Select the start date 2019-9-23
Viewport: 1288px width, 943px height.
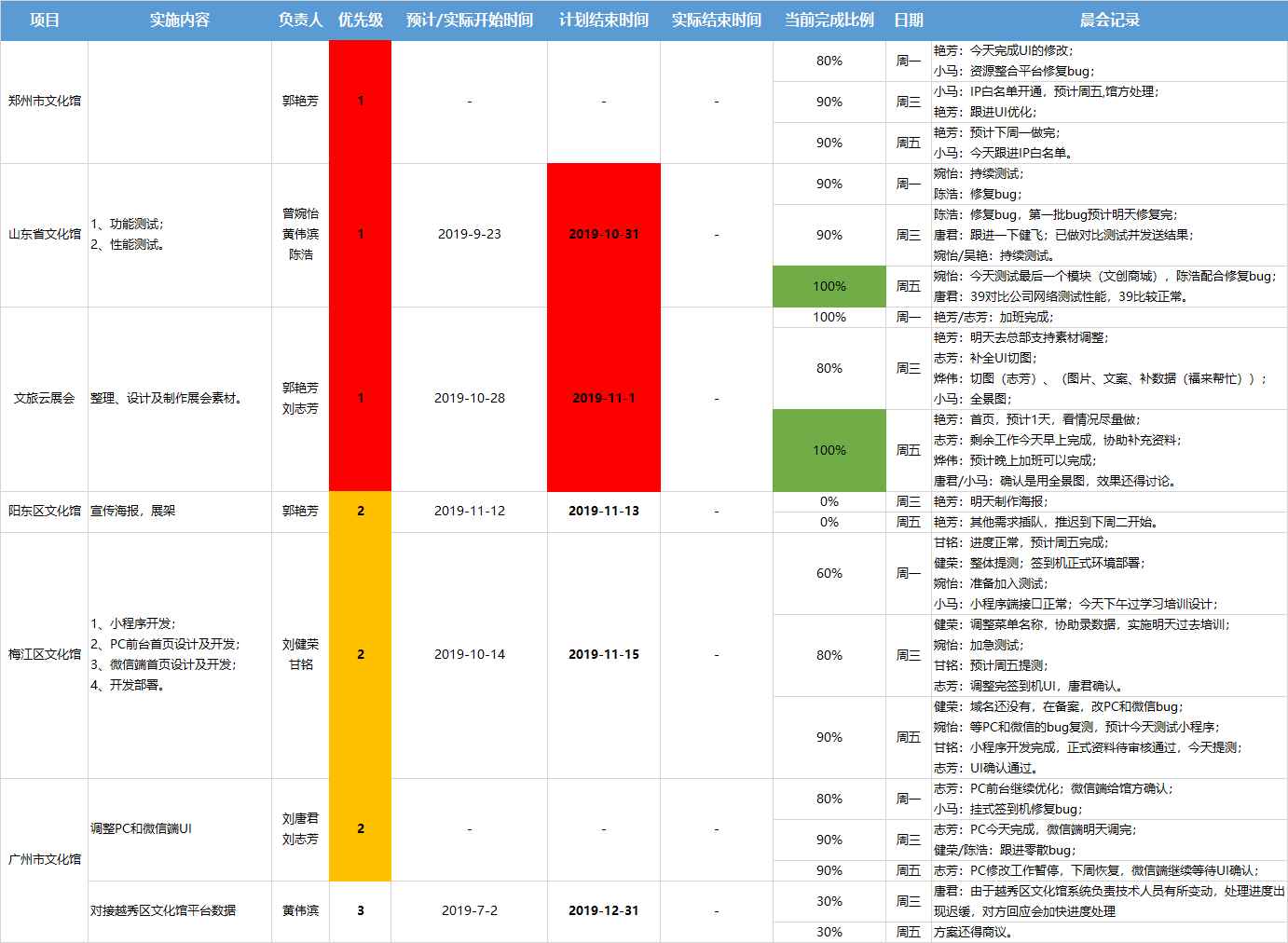[x=470, y=235]
